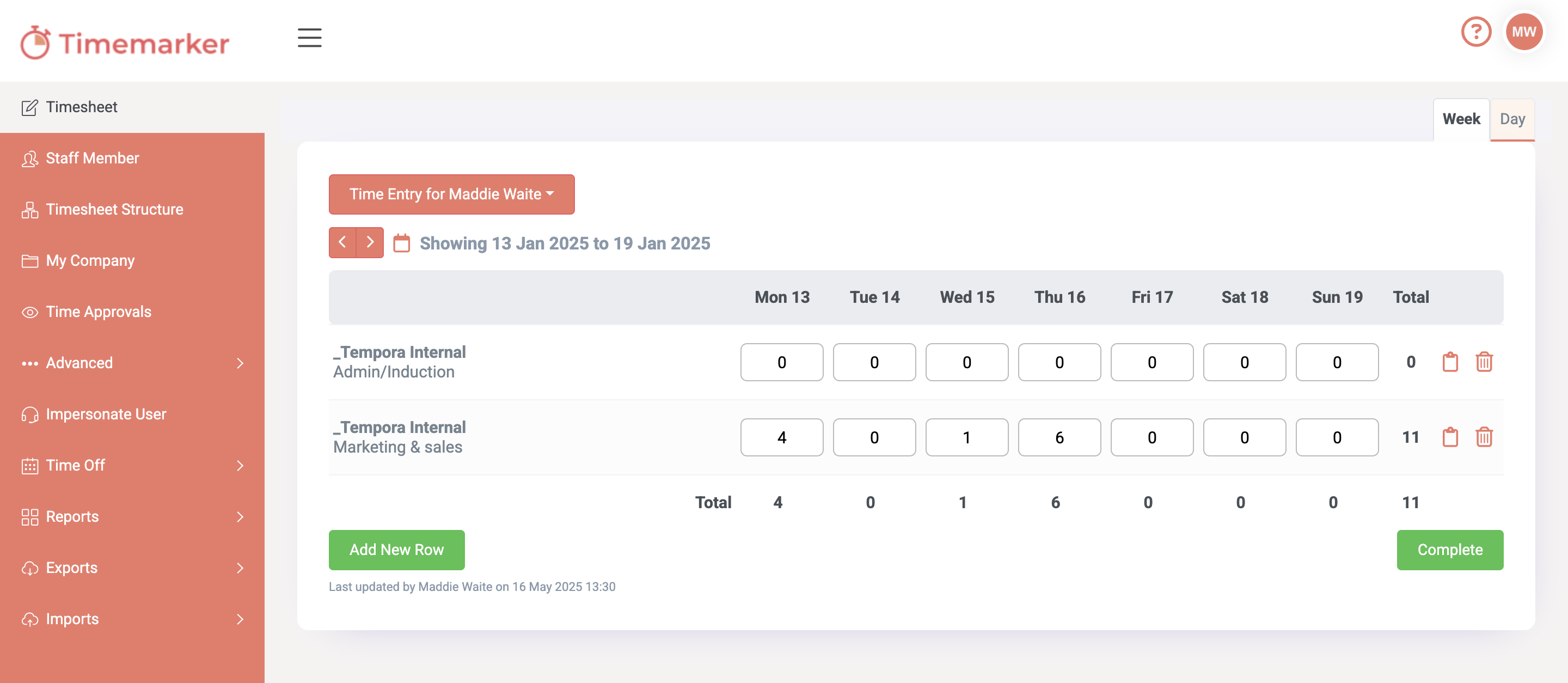Click the Exports cloud download icon
This screenshot has height=683, width=1568.
point(30,568)
